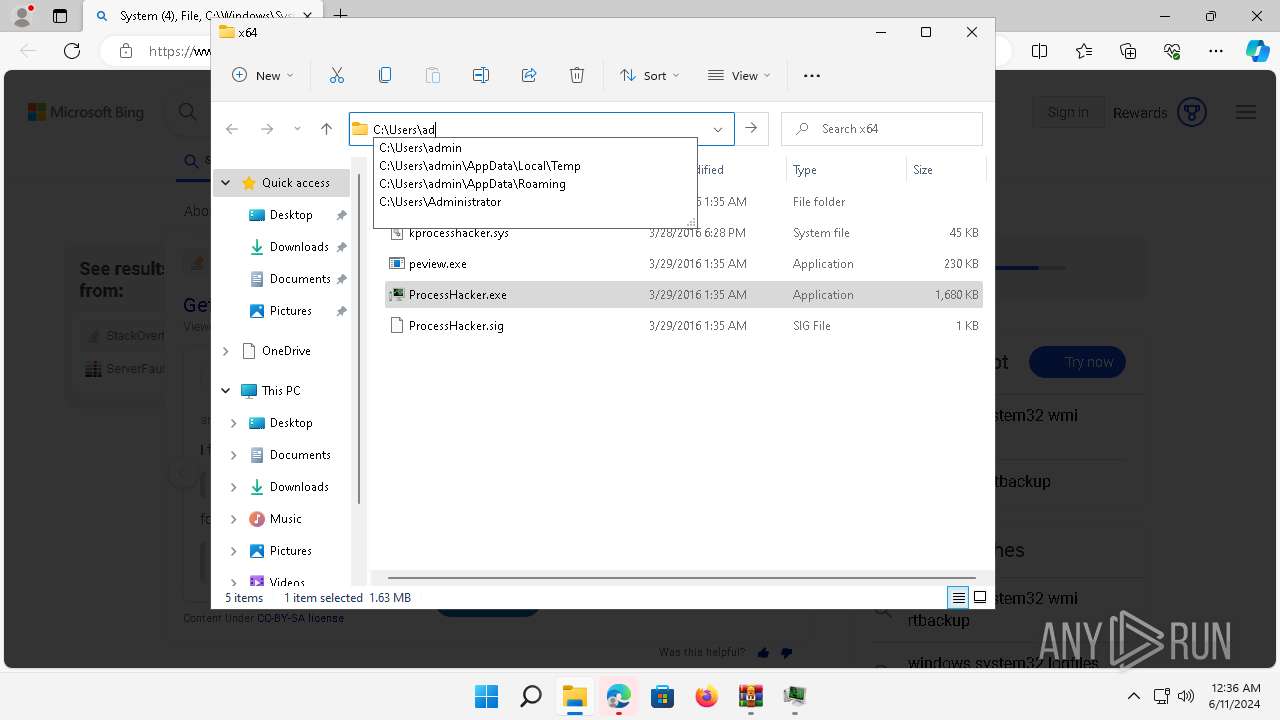Viewport: 1280px width, 720px height.
Task: Open Firefox from taskbar
Action: pyautogui.click(x=706, y=696)
